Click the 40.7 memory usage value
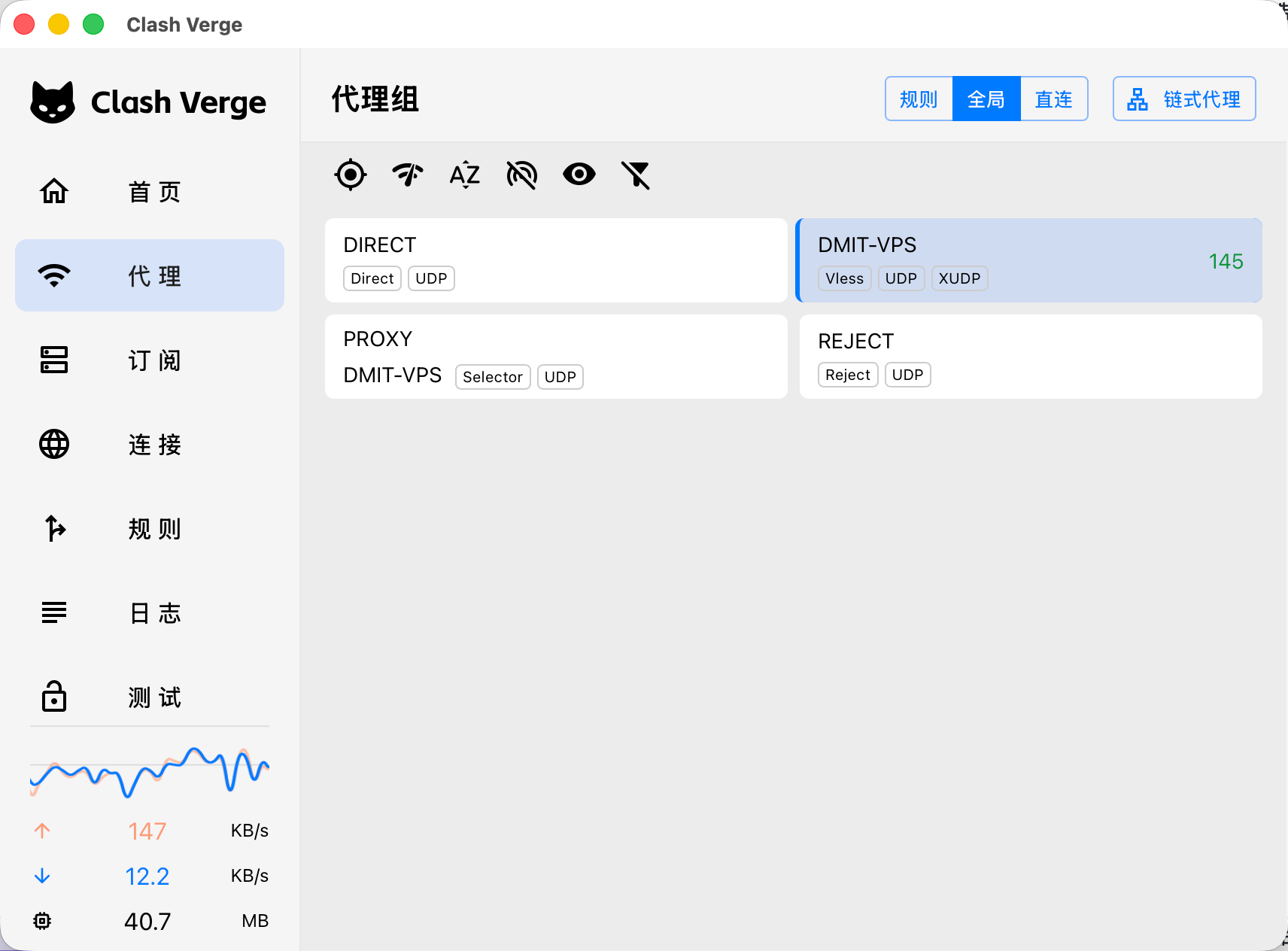 click(x=147, y=922)
